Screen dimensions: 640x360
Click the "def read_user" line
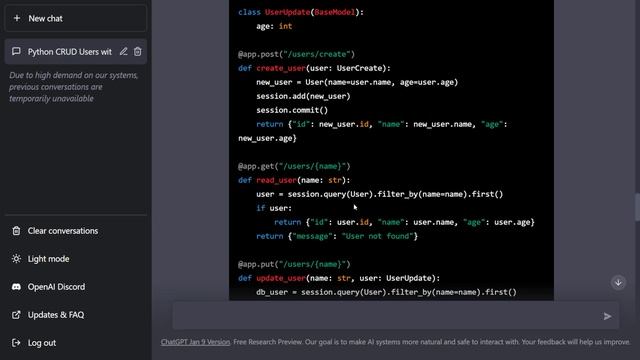point(294,180)
